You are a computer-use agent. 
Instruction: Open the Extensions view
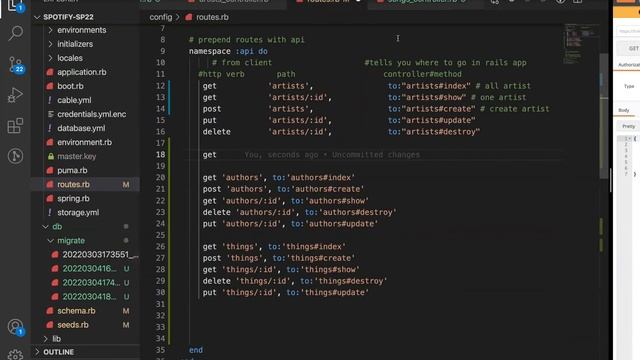15,126
